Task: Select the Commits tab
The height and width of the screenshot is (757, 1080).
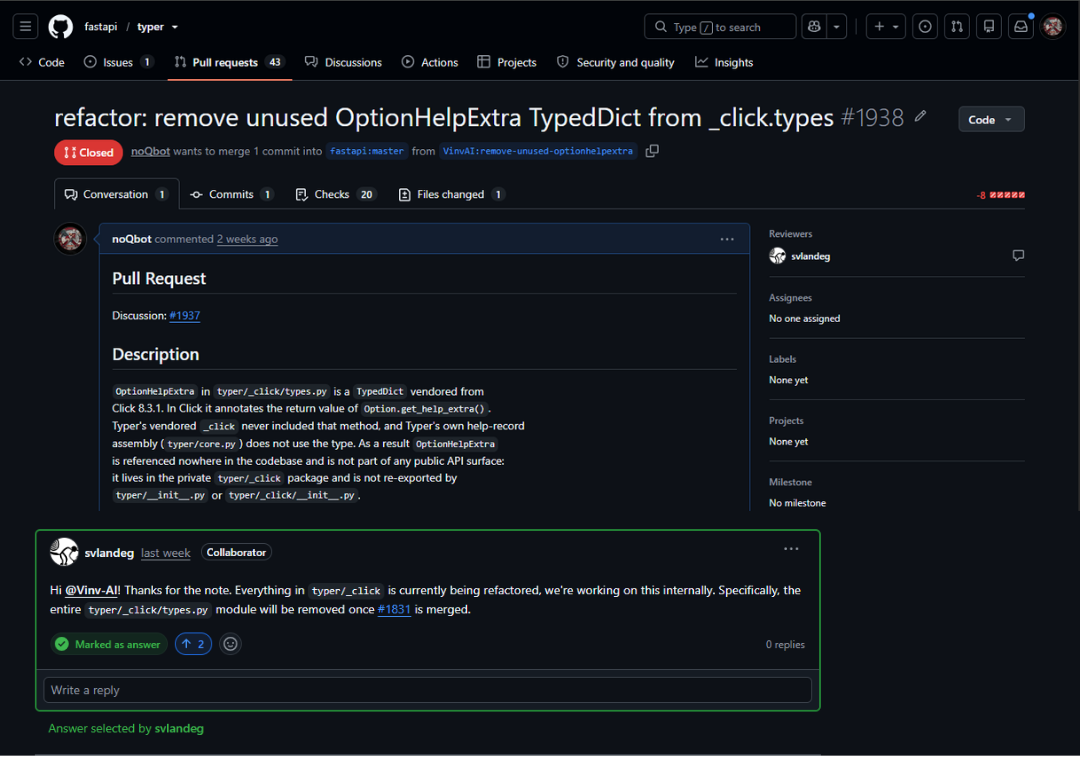Action: pos(231,194)
